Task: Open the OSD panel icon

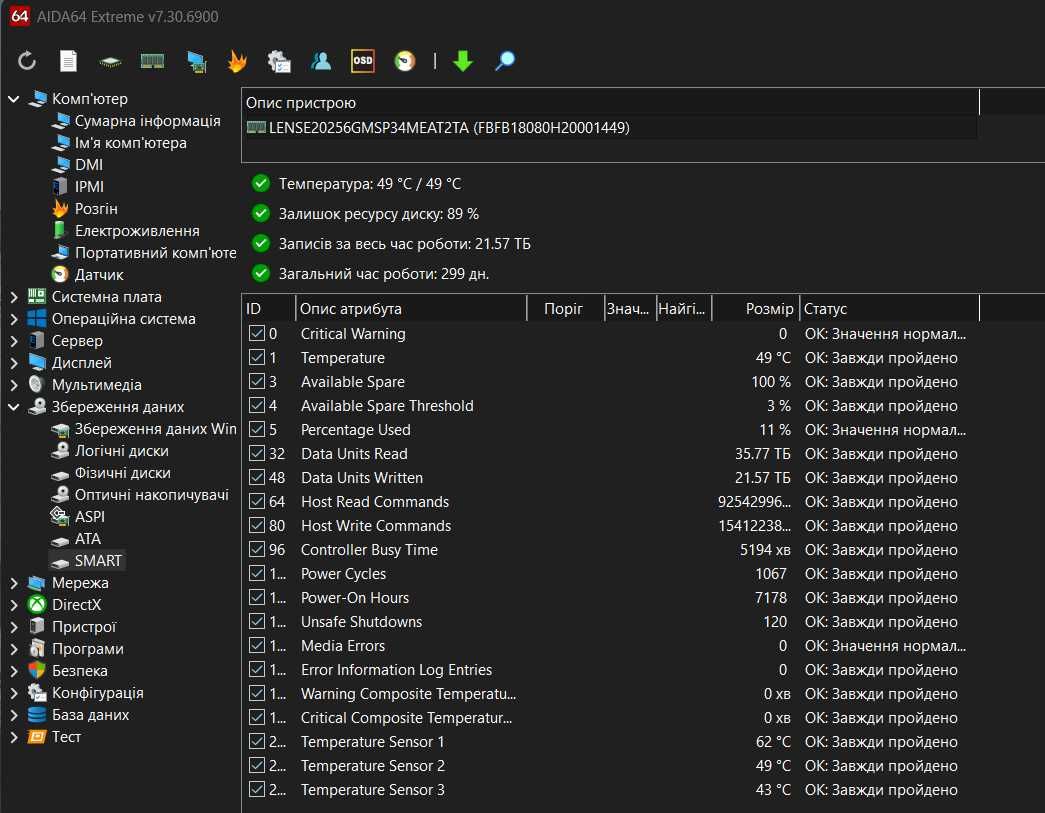Action: (x=363, y=61)
